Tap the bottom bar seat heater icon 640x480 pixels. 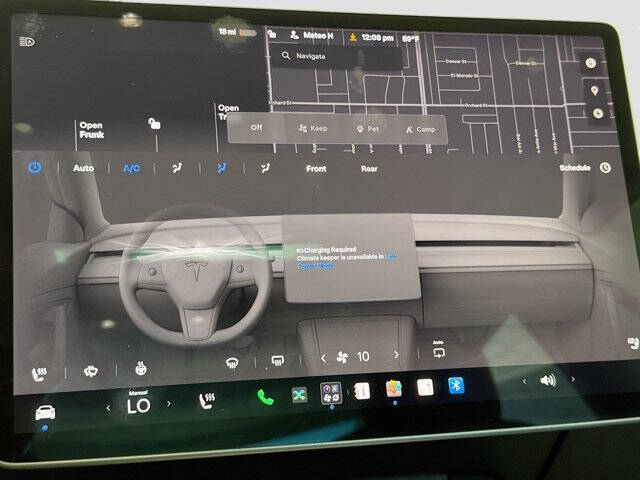point(207,400)
